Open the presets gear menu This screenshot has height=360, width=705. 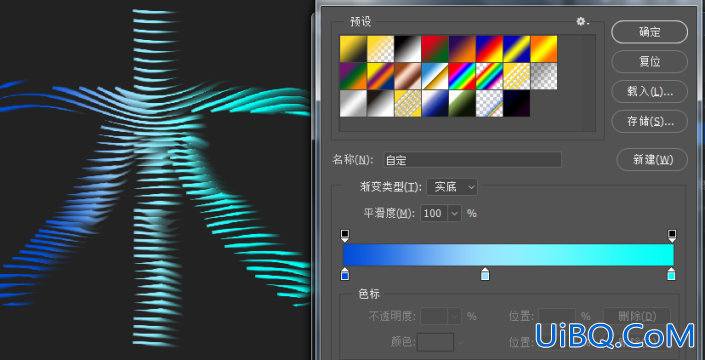[582, 21]
